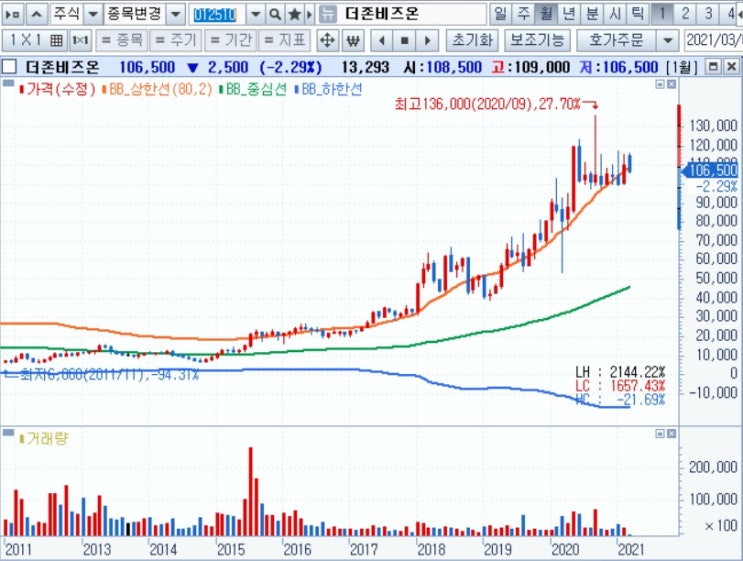Select the 주 (weekly) period tab

tap(523, 14)
